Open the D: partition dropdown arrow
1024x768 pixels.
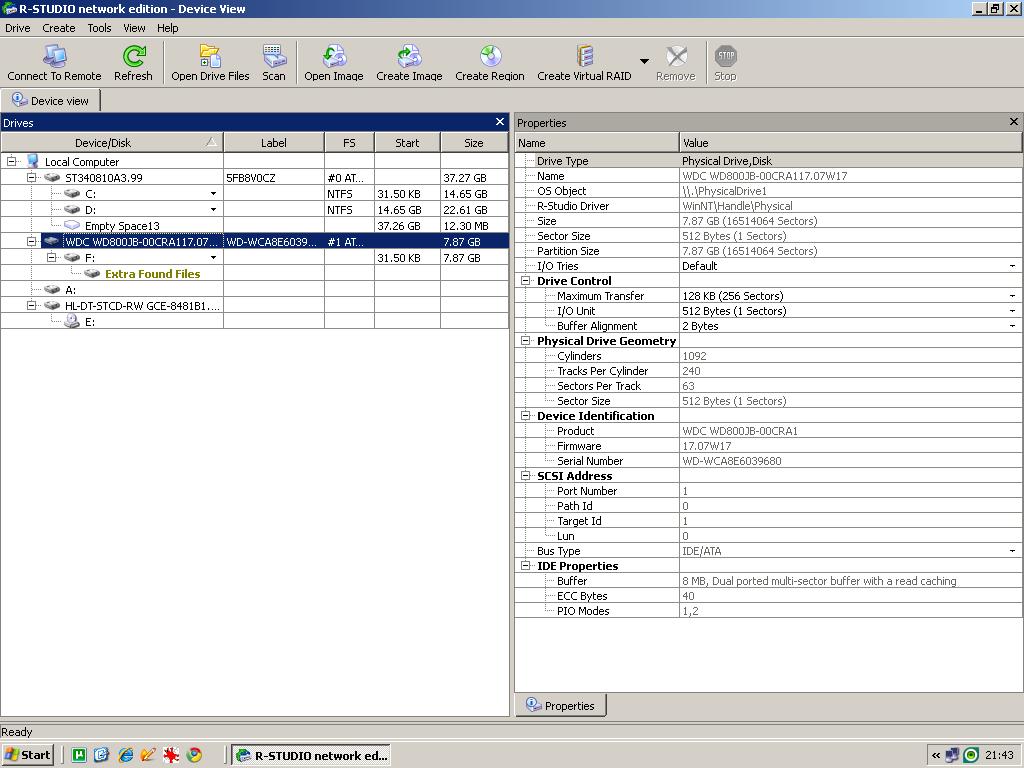pos(214,210)
